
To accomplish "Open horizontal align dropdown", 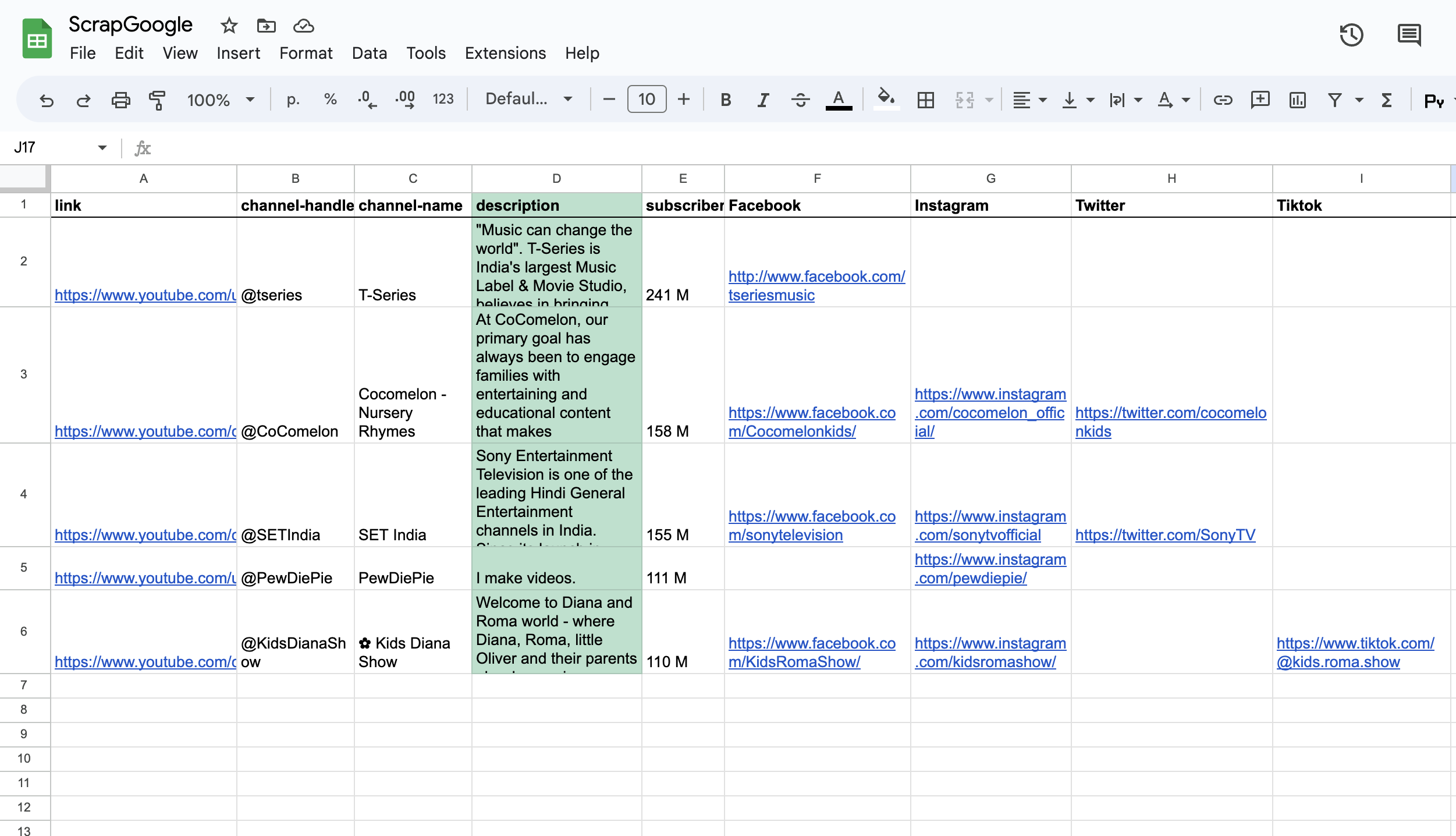I will tap(1029, 100).
